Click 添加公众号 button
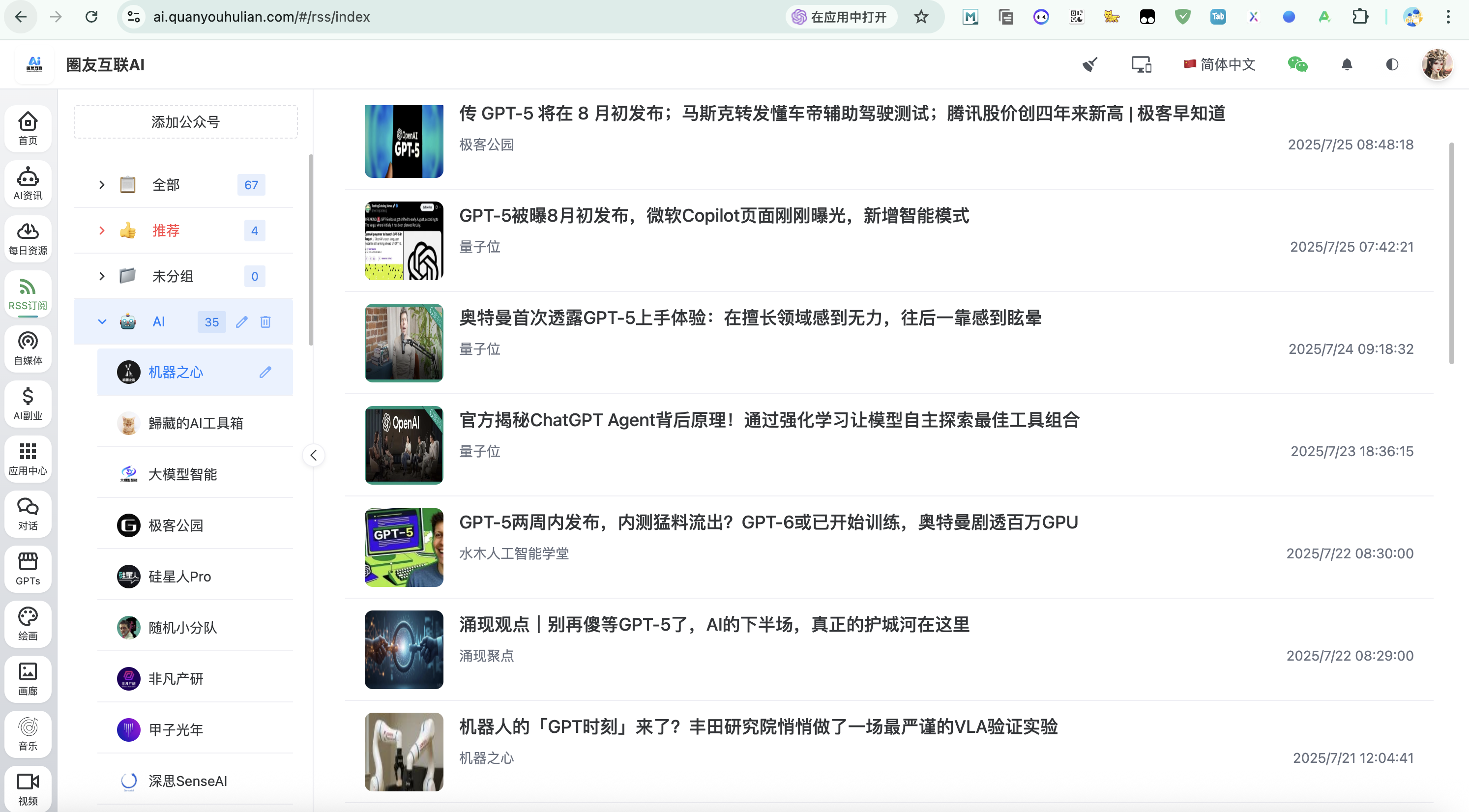Image resolution: width=1469 pixels, height=812 pixels. (x=185, y=121)
